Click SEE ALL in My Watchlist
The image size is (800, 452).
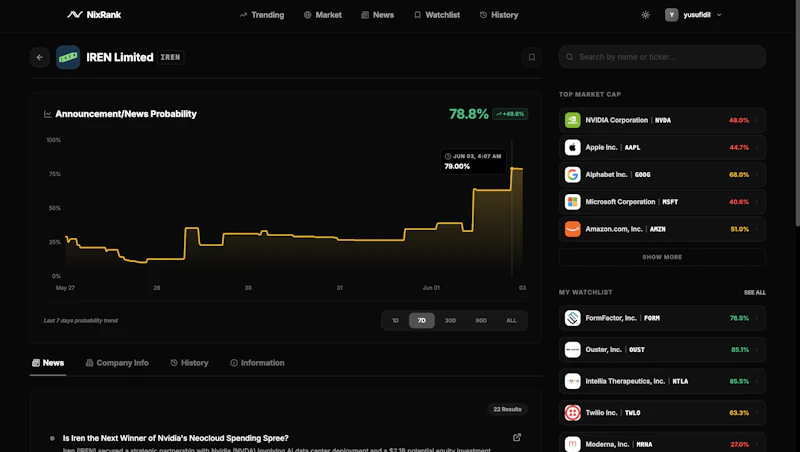[x=755, y=292]
